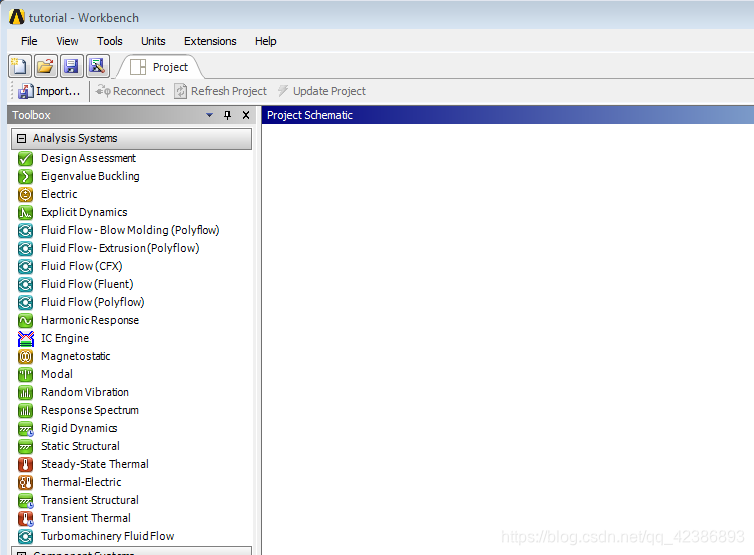Click the Static Structural icon
This screenshot has width=754, height=555.
25,446
